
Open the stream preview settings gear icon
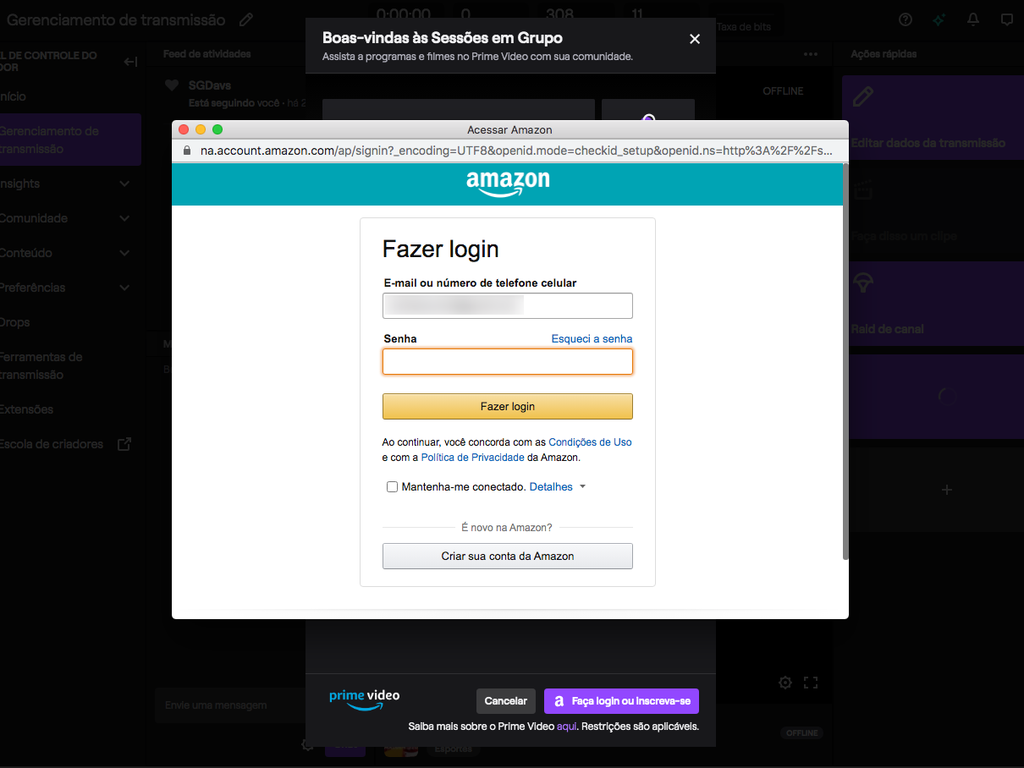786,682
